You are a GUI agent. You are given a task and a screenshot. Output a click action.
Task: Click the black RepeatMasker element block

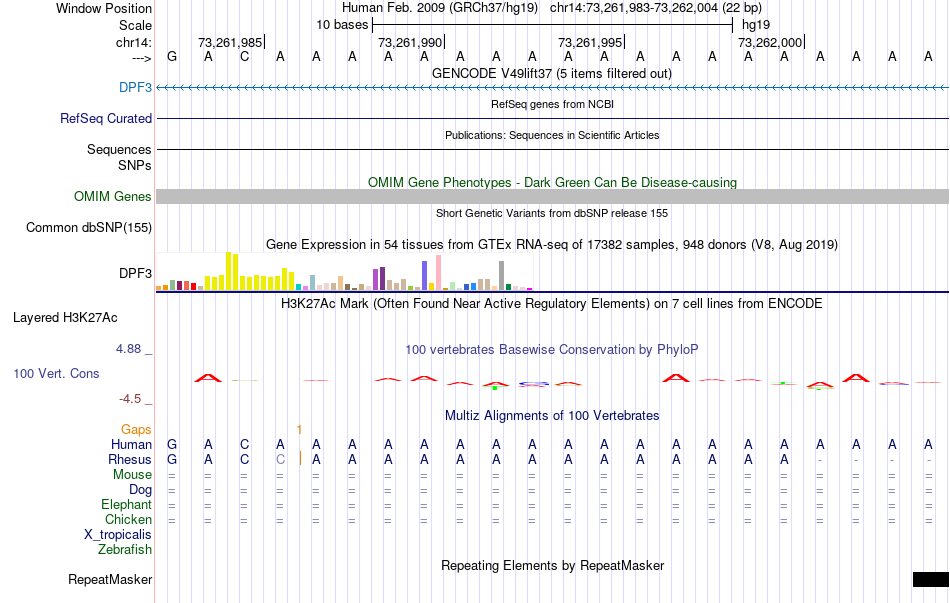pos(931,579)
